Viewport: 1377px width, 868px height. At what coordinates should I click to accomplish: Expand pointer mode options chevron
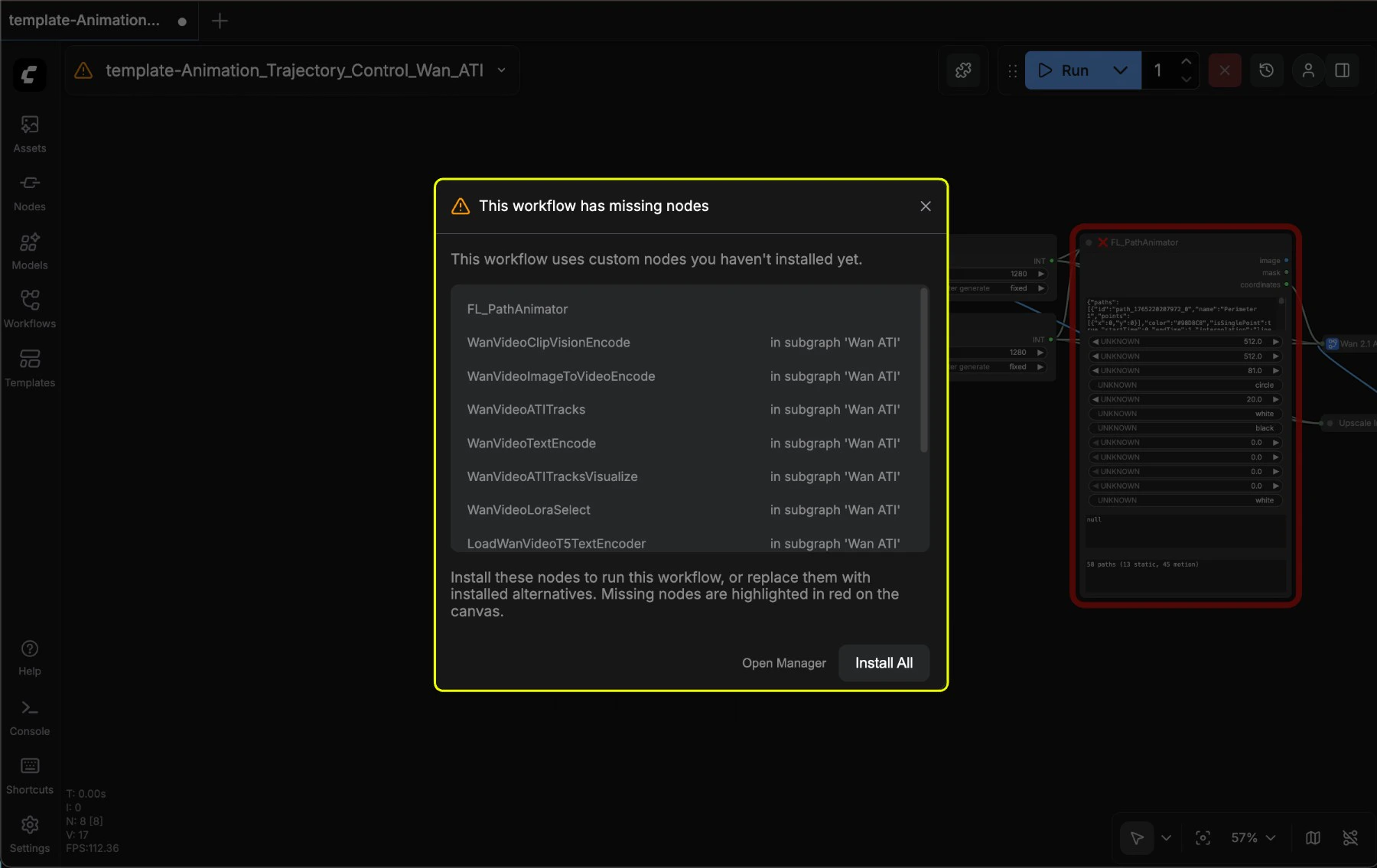tap(1166, 838)
